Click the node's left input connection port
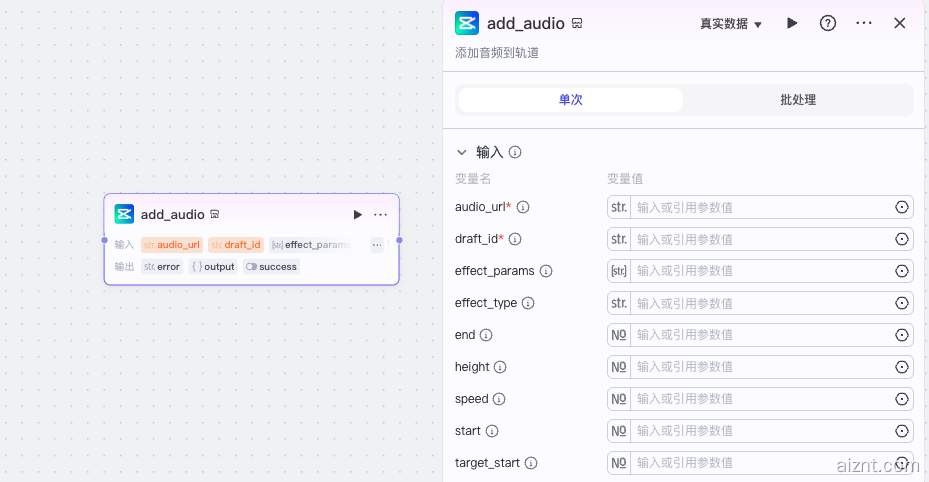Image resolution: width=929 pixels, height=482 pixels. tap(104, 240)
